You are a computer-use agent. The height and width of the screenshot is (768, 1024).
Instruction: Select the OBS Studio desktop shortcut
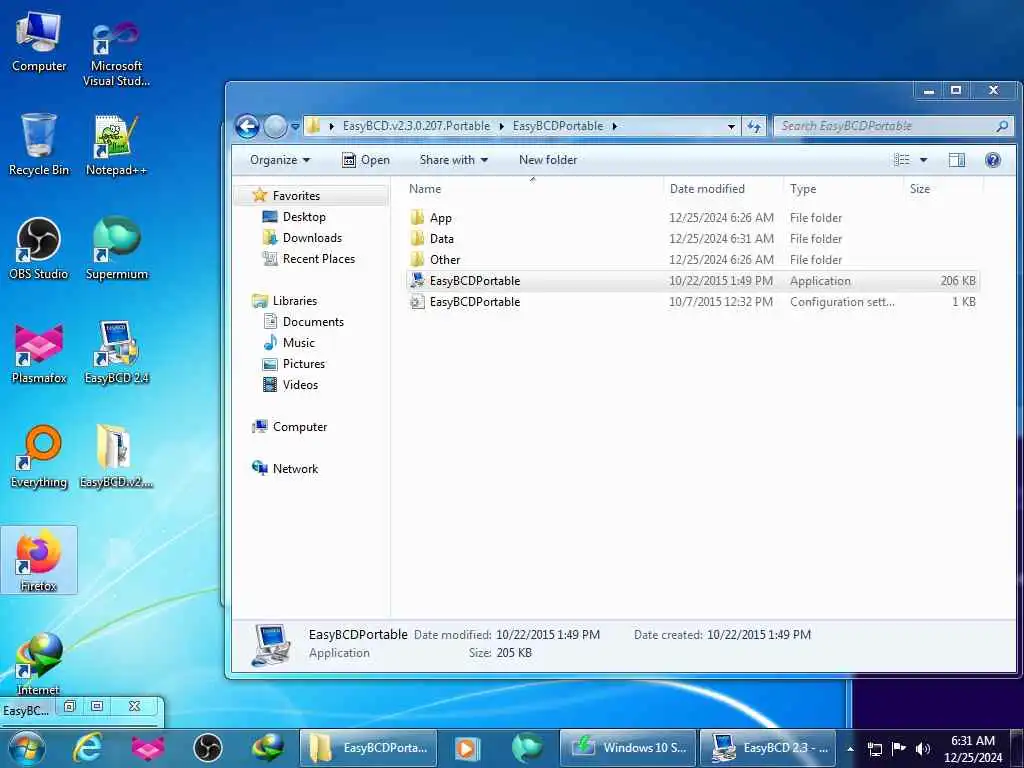click(x=39, y=249)
